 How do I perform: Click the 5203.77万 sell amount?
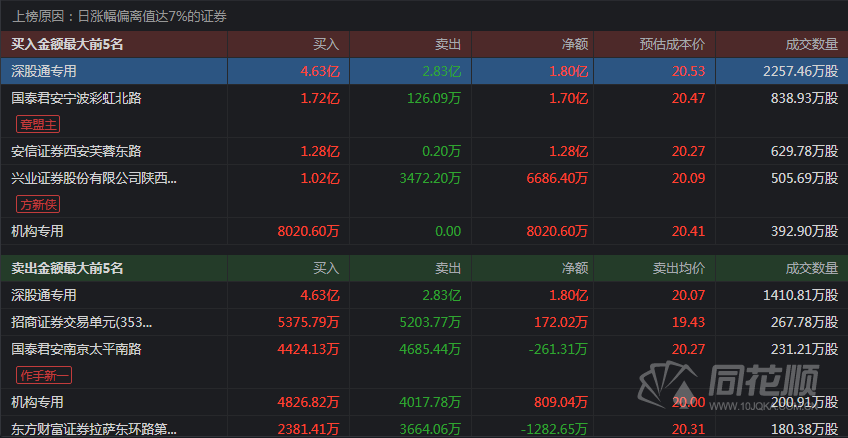tap(430, 322)
